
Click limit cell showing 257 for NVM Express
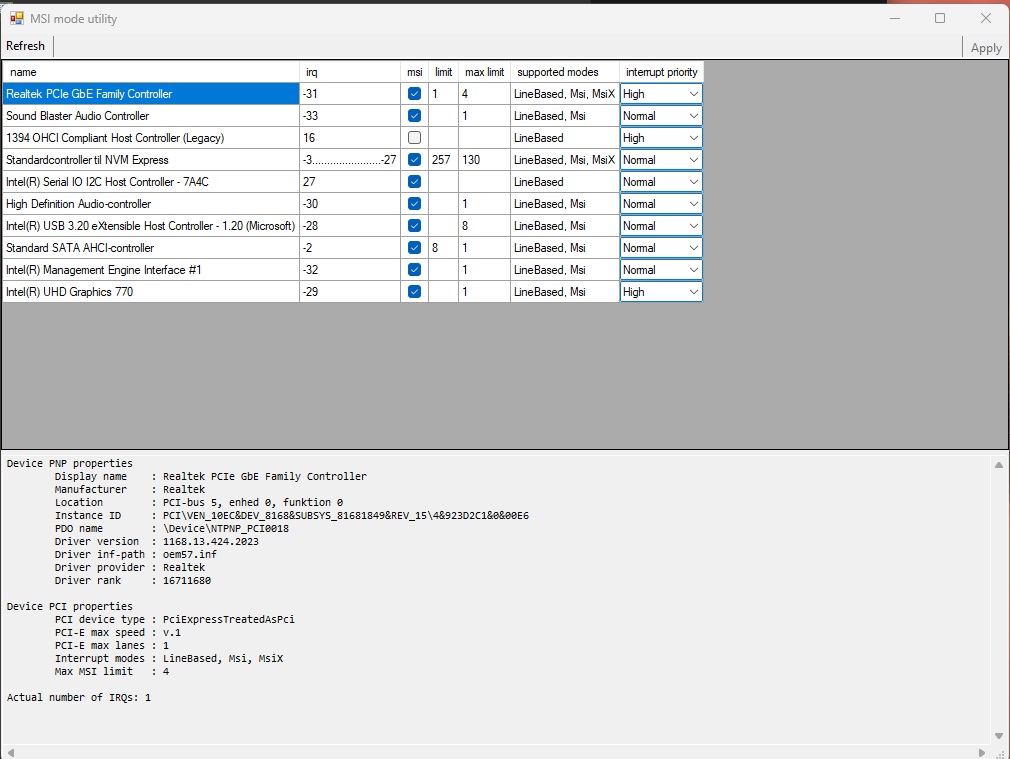click(443, 160)
